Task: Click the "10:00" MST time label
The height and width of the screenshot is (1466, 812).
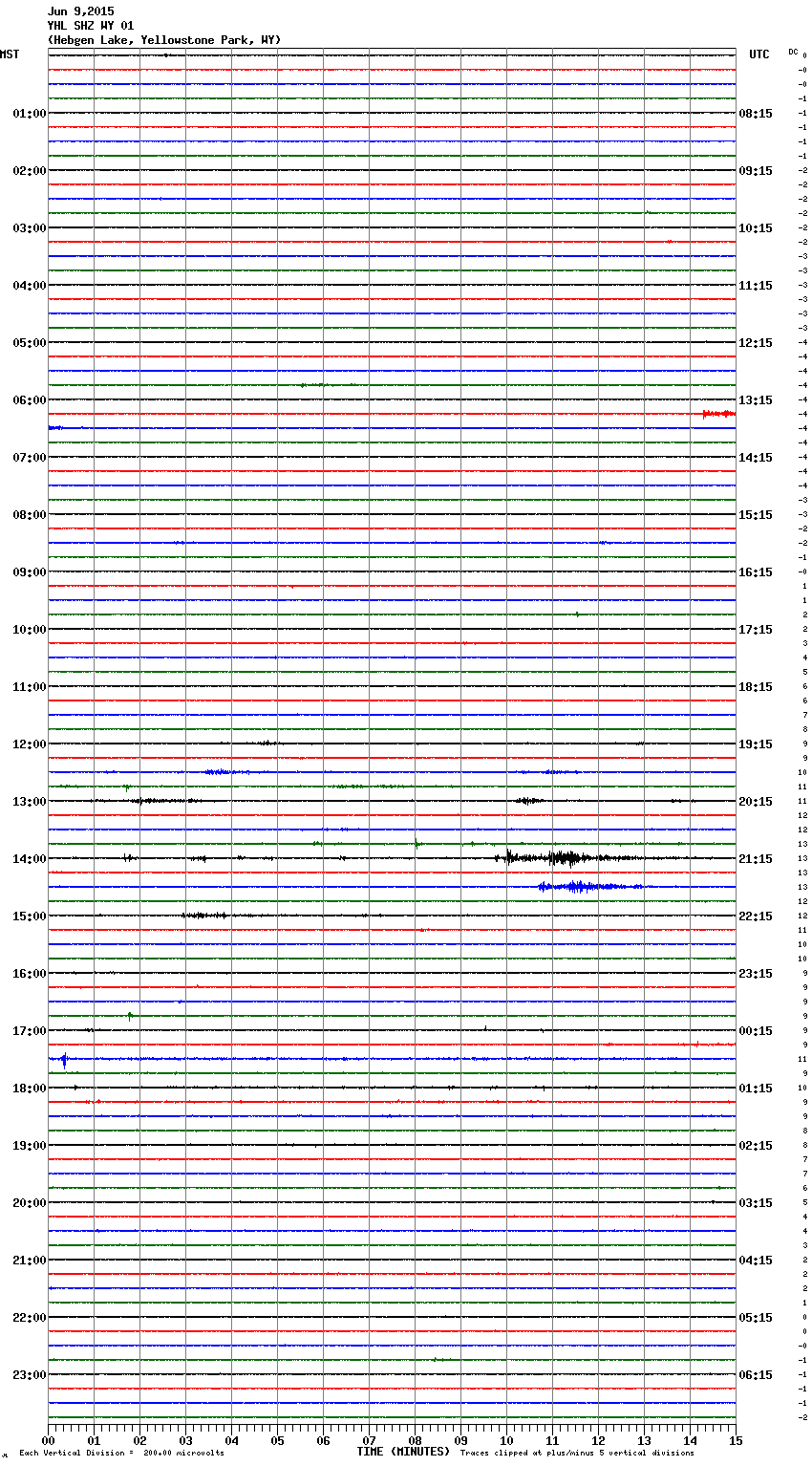Action: [x=30, y=630]
